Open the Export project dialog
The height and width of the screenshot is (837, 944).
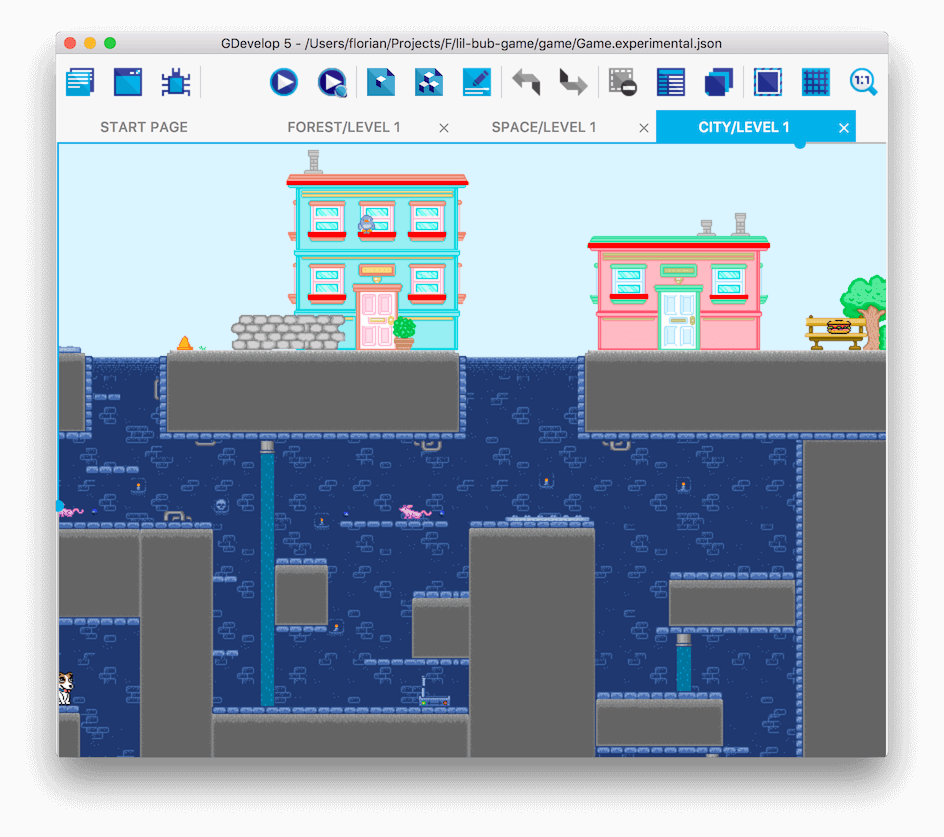click(428, 82)
